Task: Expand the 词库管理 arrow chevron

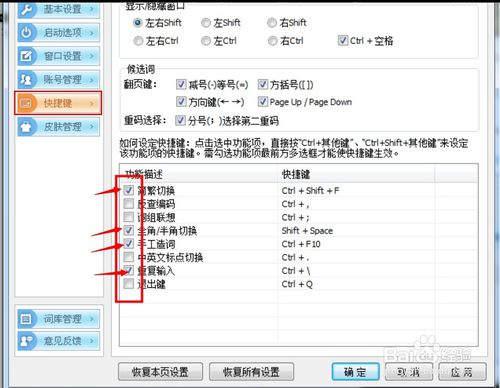Action: pyautogui.click(x=92, y=319)
